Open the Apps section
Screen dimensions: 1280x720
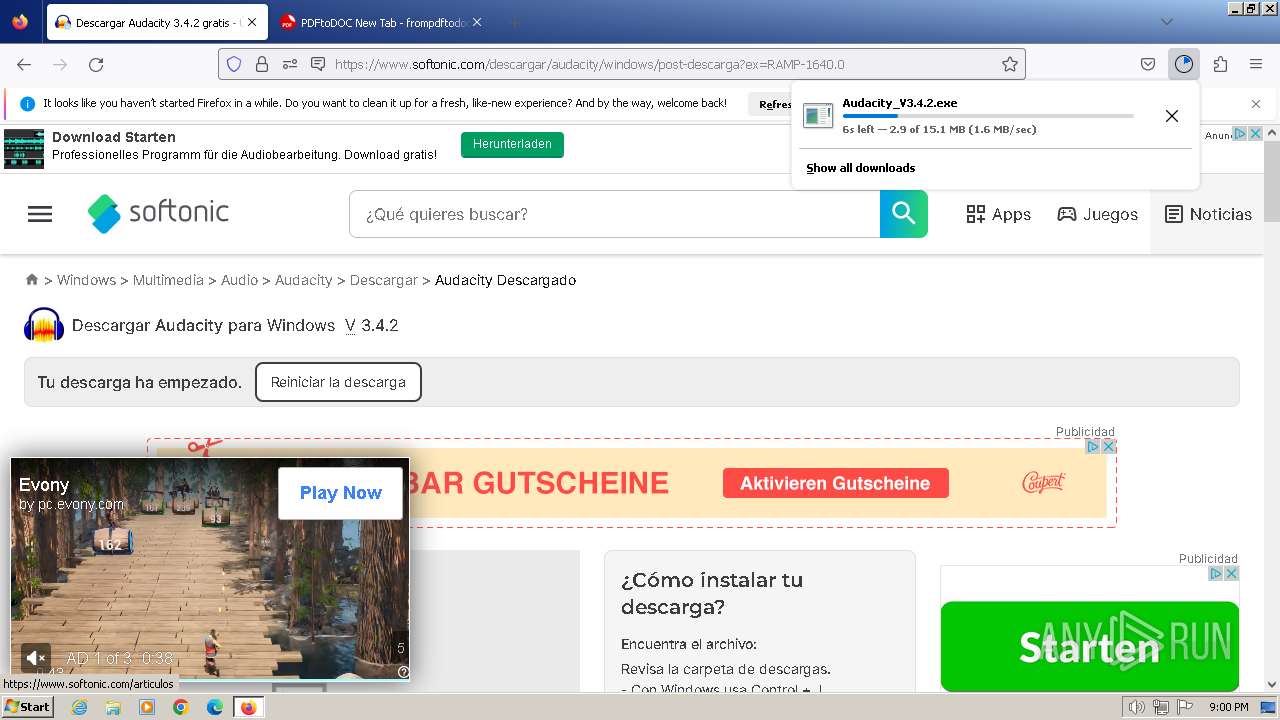point(998,214)
